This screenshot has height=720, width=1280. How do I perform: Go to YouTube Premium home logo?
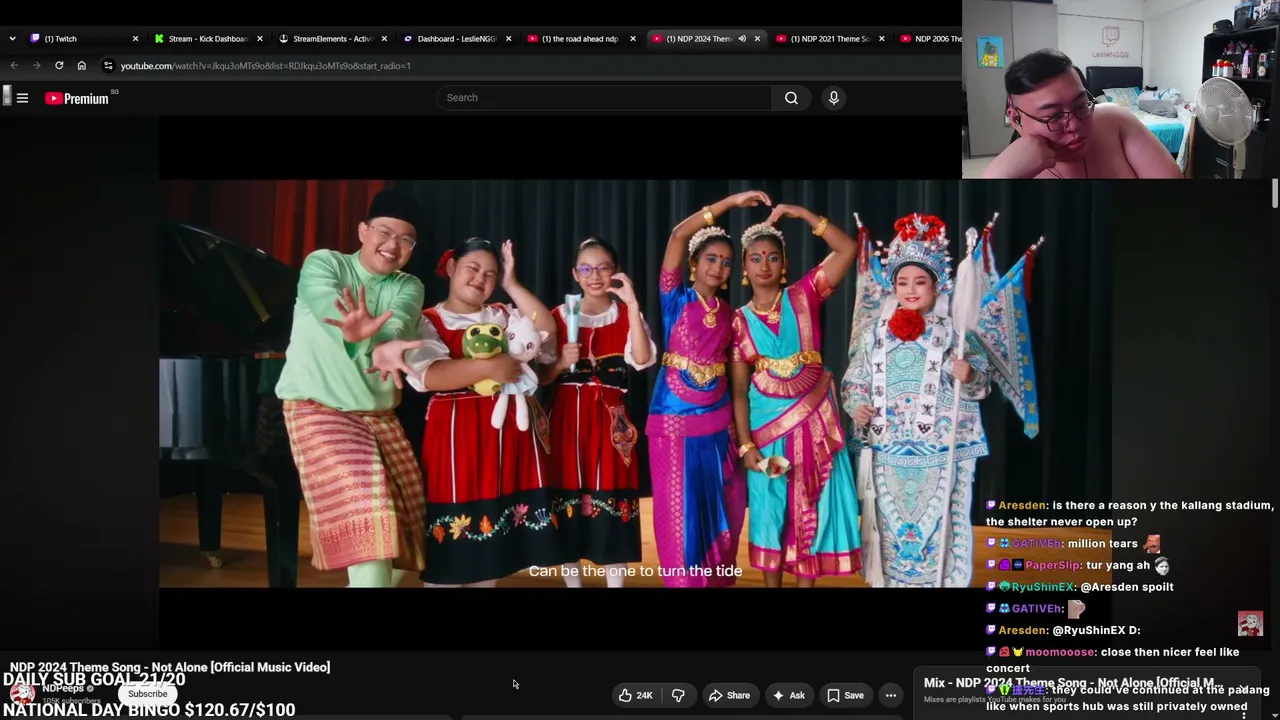point(77,98)
